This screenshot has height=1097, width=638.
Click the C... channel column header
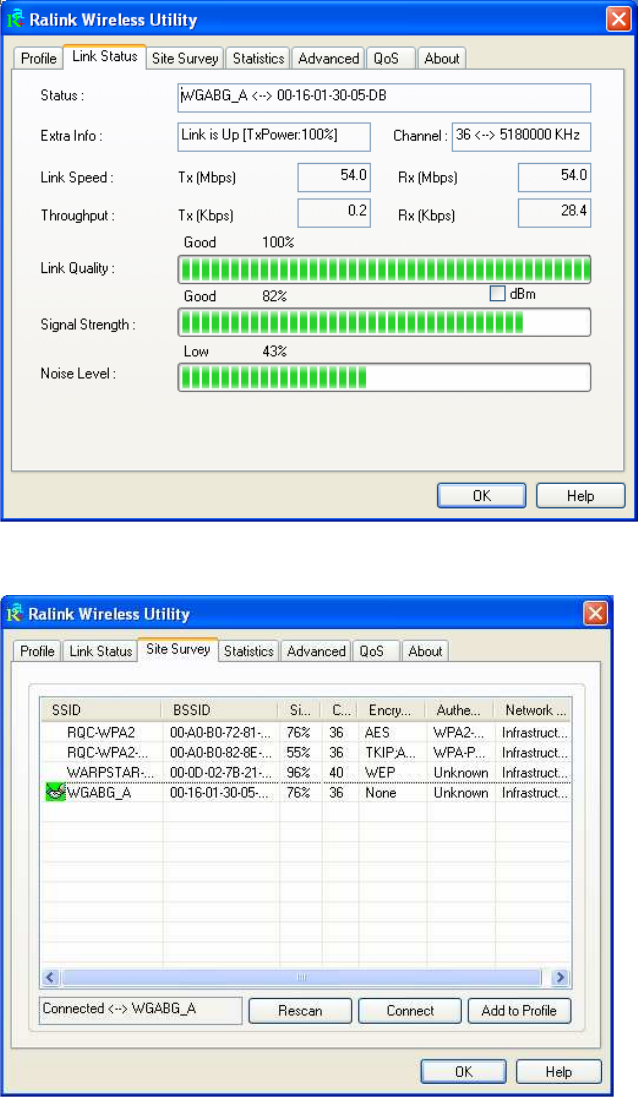tap(341, 710)
